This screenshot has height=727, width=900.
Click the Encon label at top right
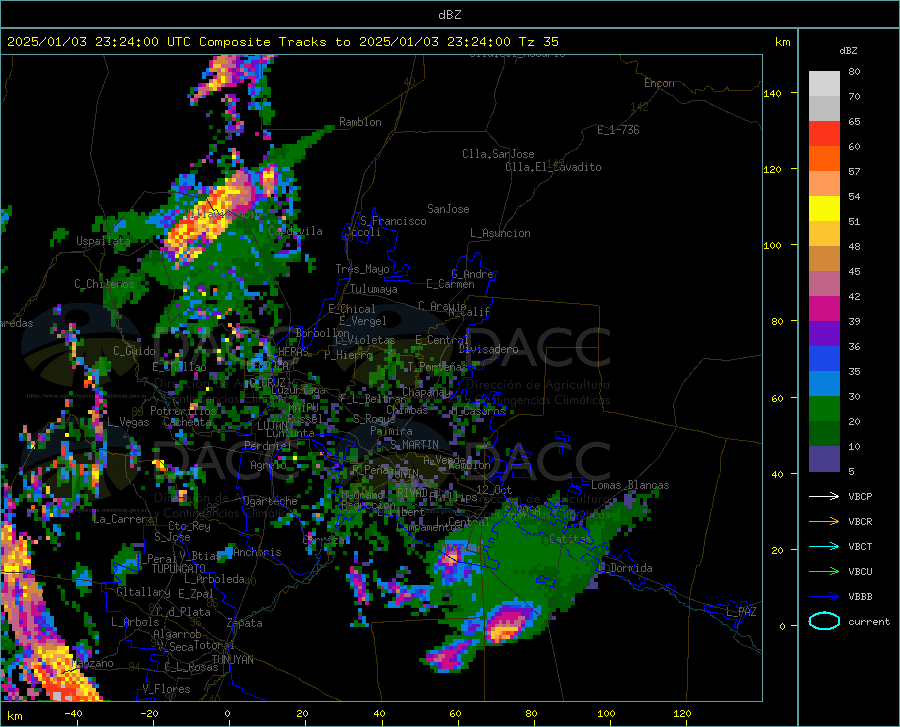(x=659, y=83)
